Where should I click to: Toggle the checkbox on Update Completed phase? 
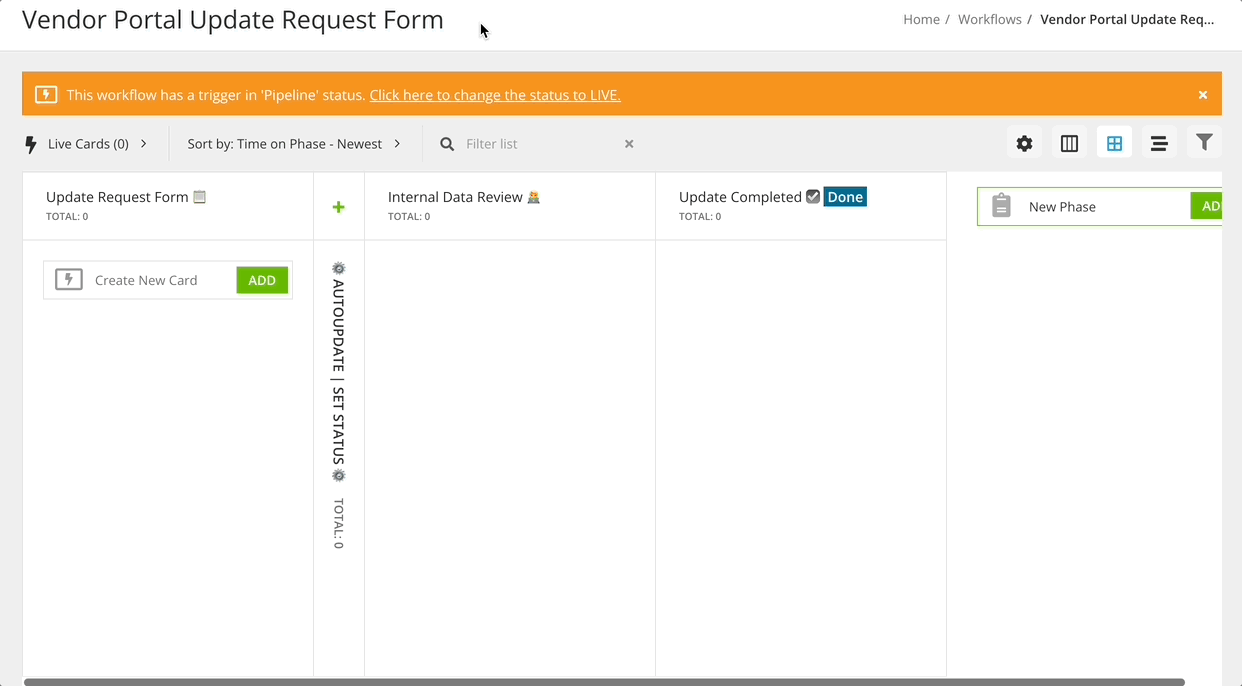813,196
